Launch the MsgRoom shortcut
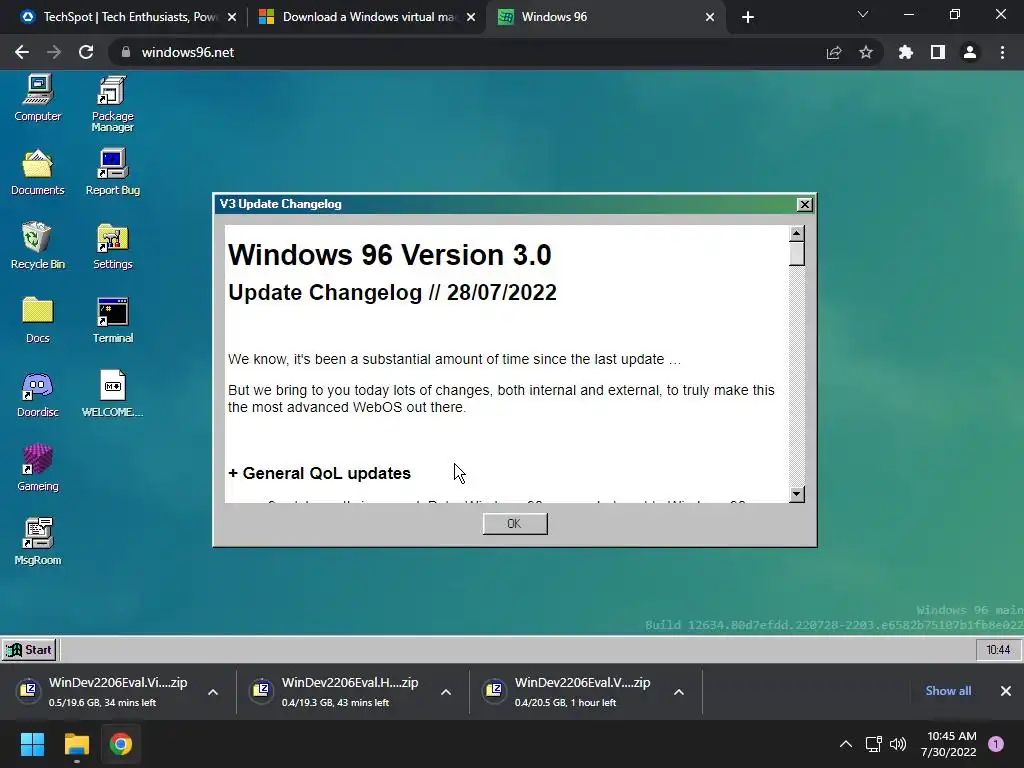1024x768 pixels. tap(38, 542)
